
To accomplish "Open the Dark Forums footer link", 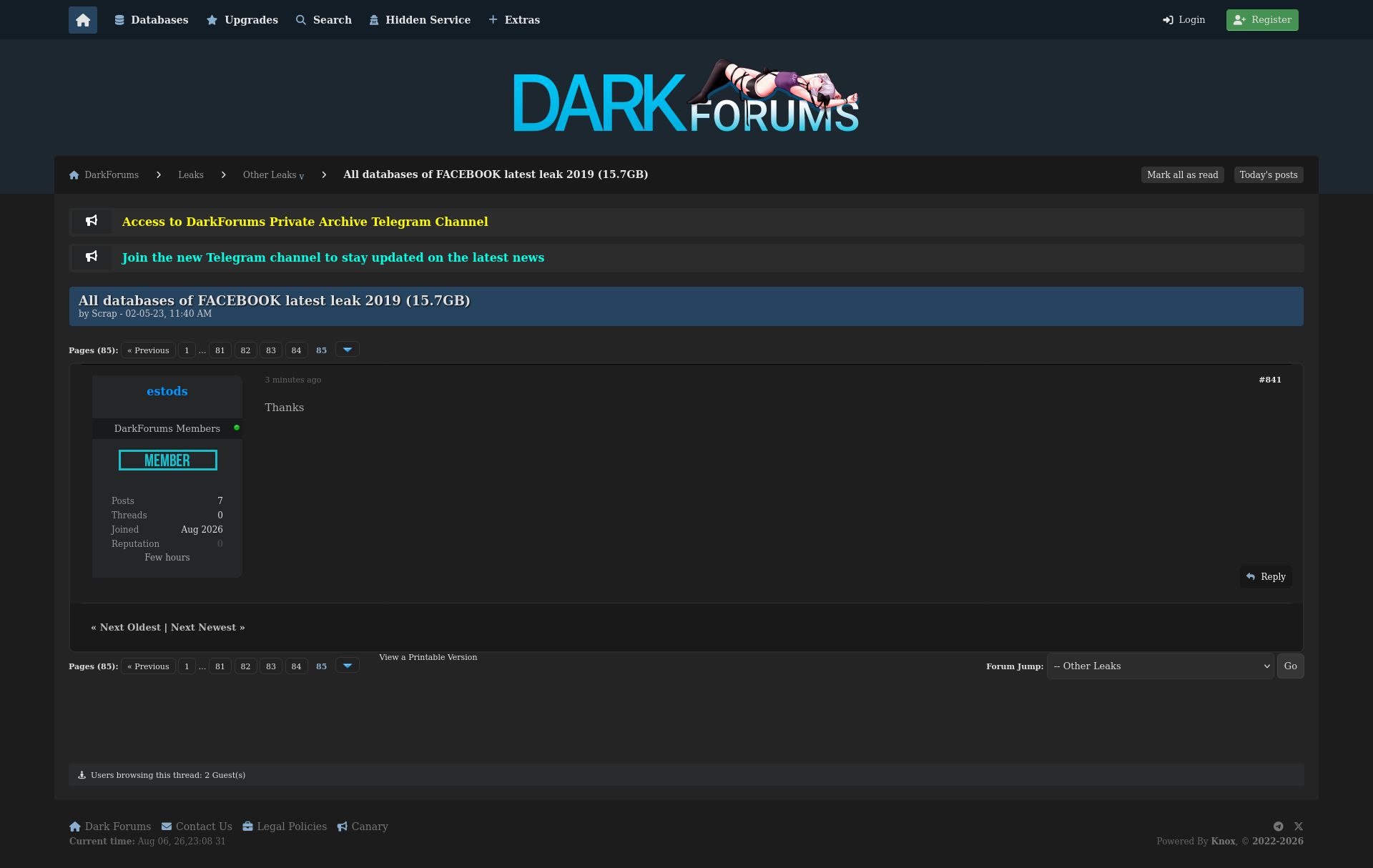I will click(x=110, y=827).
